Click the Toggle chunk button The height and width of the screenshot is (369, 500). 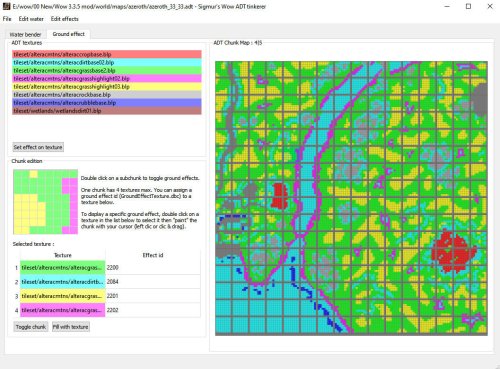31,327
